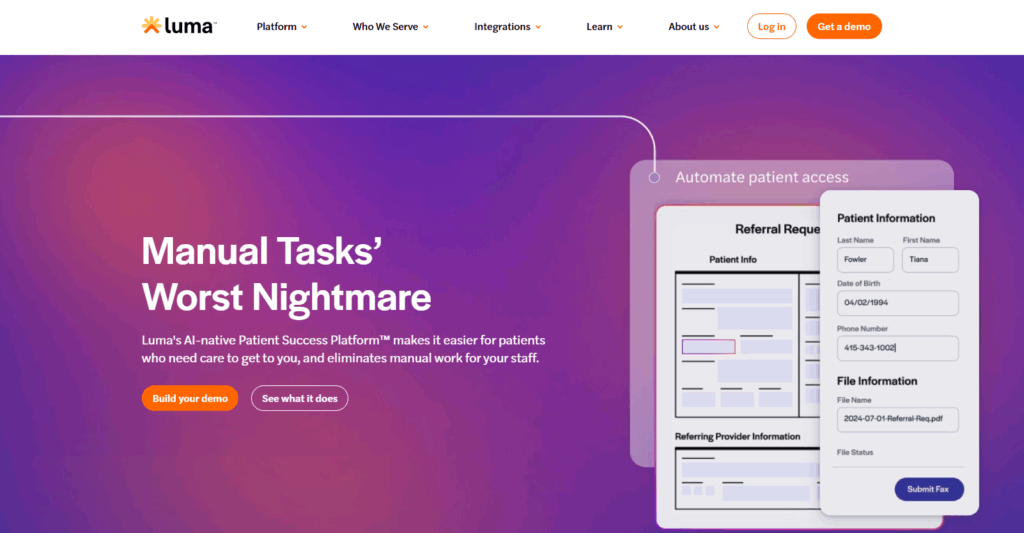Click the Build your demo button

pyautogui.click(x=190, y=398)
